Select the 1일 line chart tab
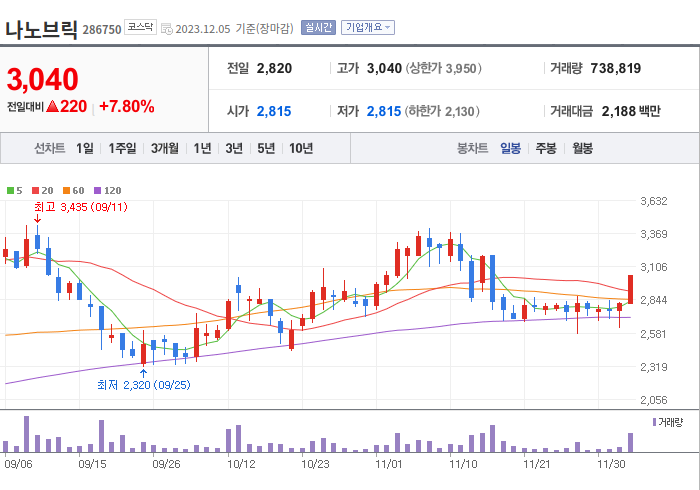The image size is (700, 490). 85,148
